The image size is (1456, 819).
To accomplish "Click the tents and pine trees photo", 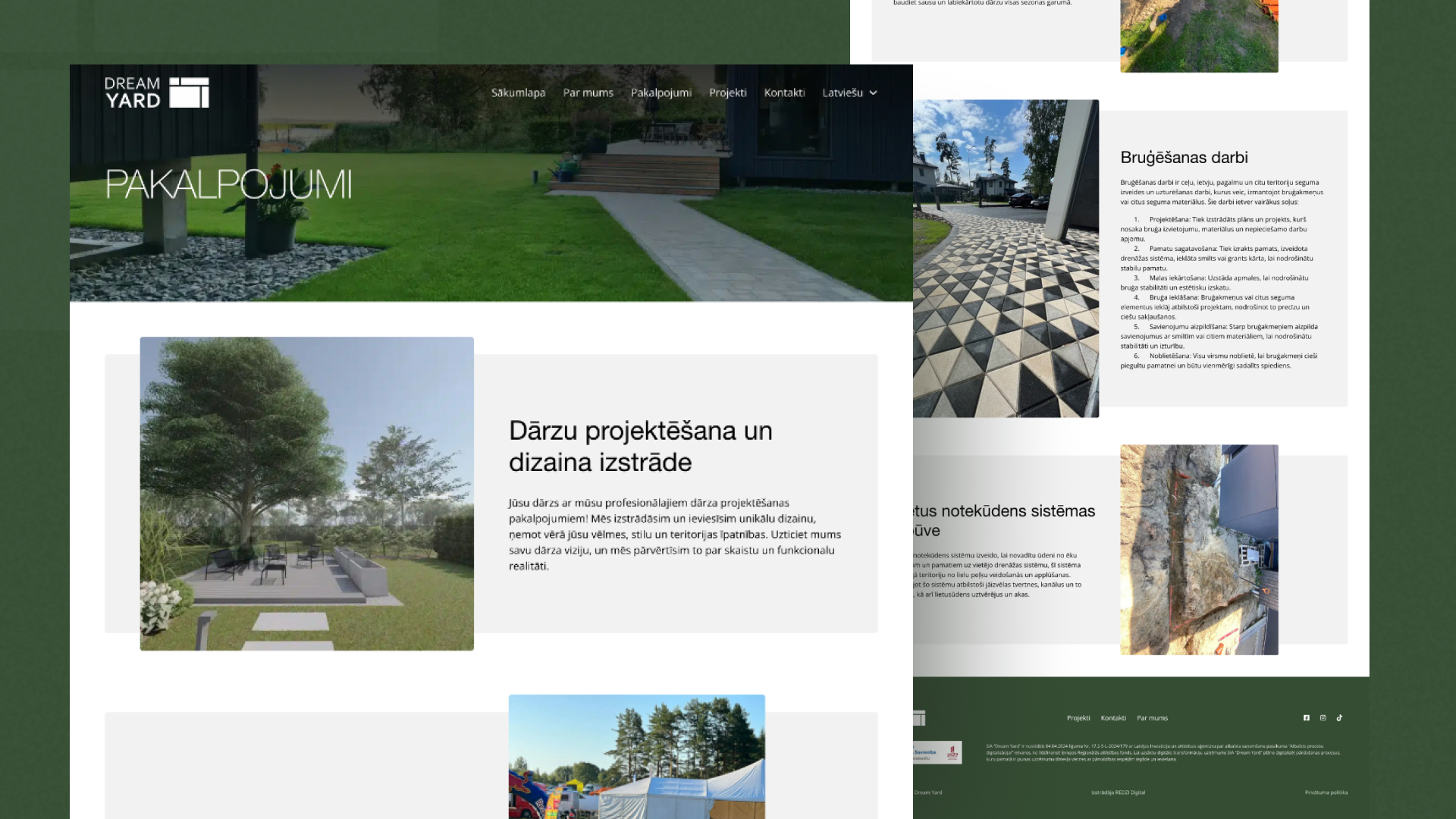I will (637, 757).
